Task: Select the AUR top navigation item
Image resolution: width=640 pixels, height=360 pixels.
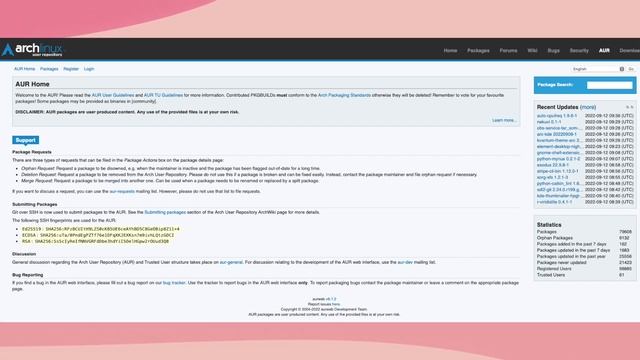Action: point(604,51)
